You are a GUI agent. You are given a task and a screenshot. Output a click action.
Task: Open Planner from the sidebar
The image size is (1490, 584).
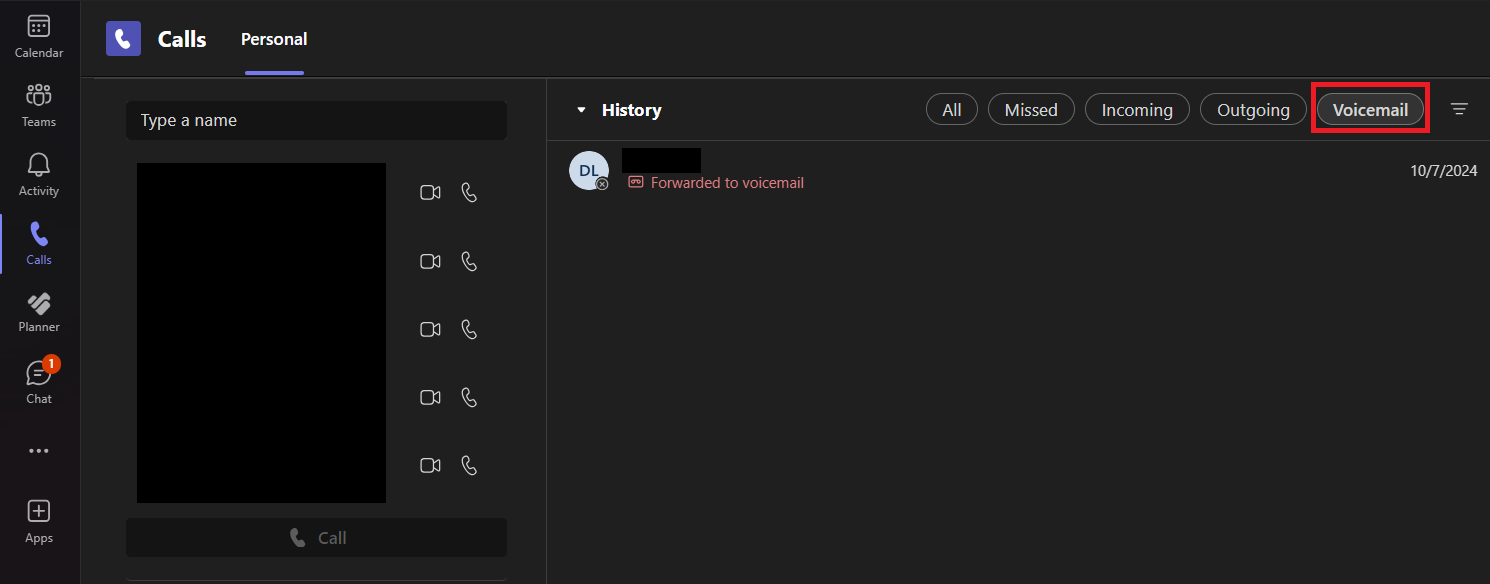pyautogui.click(x=39, y=312)
